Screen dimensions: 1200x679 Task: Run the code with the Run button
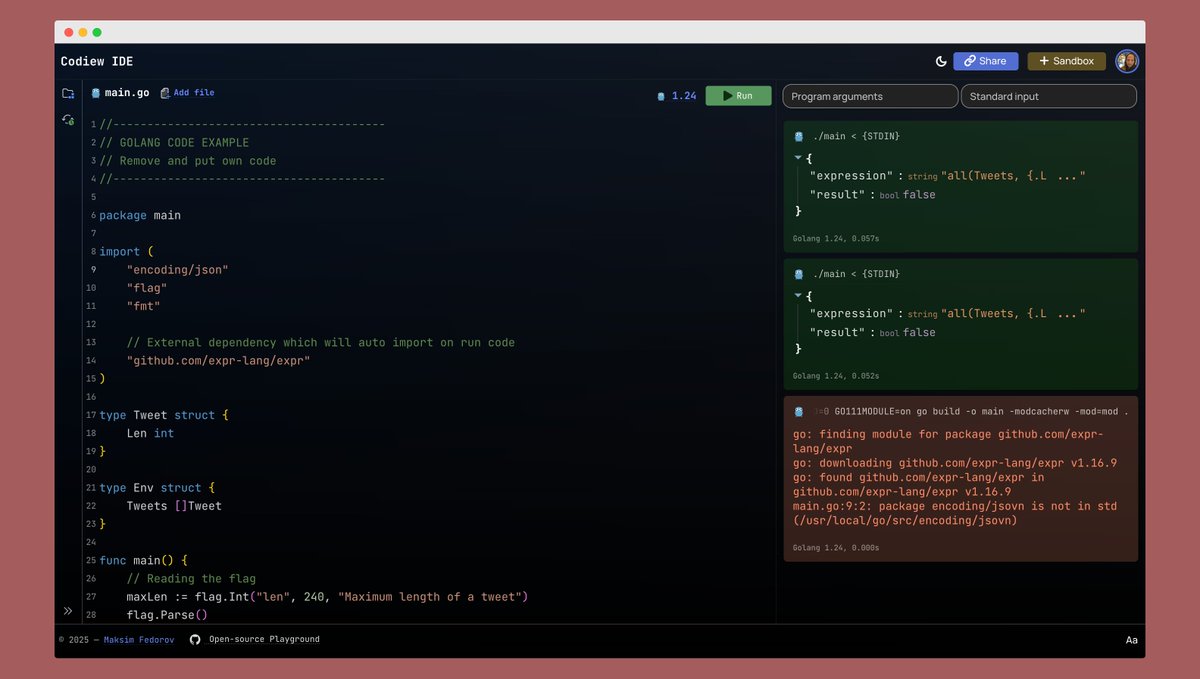738,96
